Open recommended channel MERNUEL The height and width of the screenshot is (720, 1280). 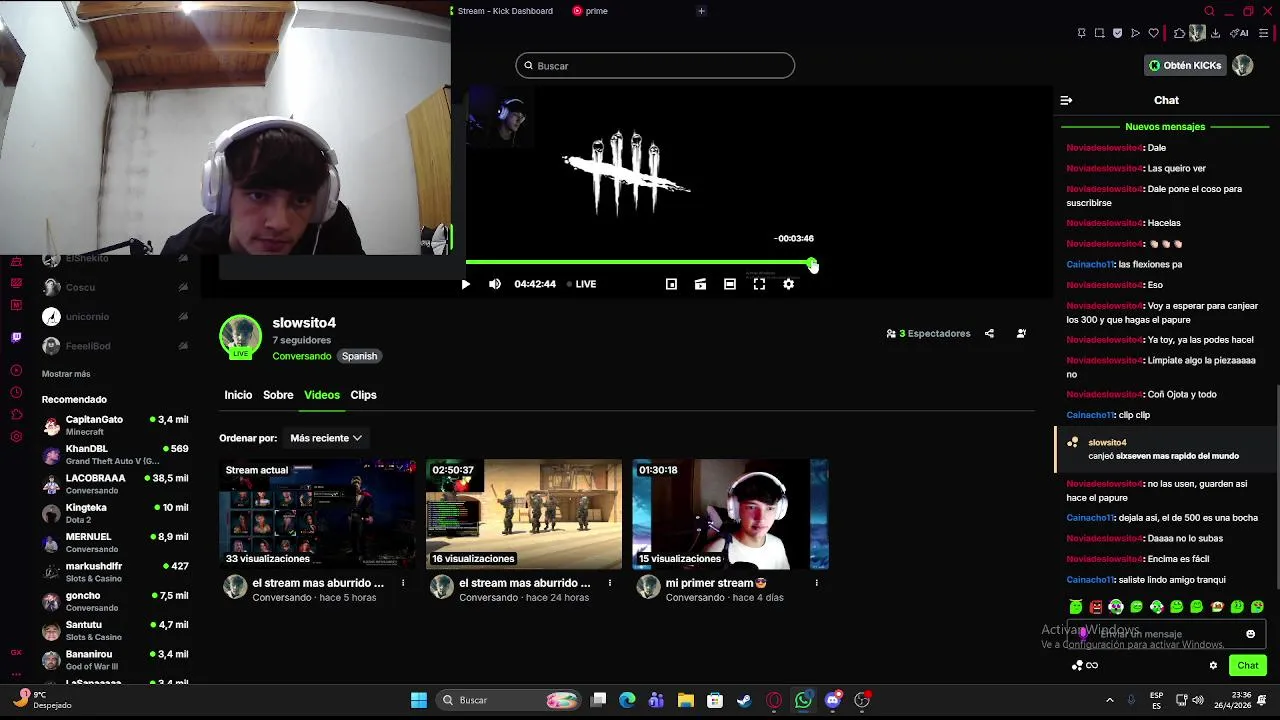tap(115, 542)
